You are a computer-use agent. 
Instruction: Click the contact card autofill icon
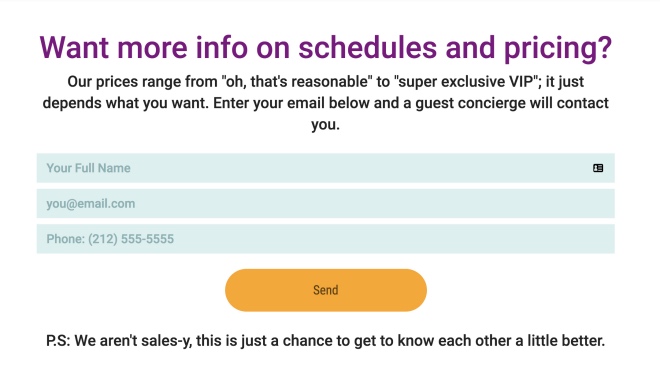coord(598,168)
